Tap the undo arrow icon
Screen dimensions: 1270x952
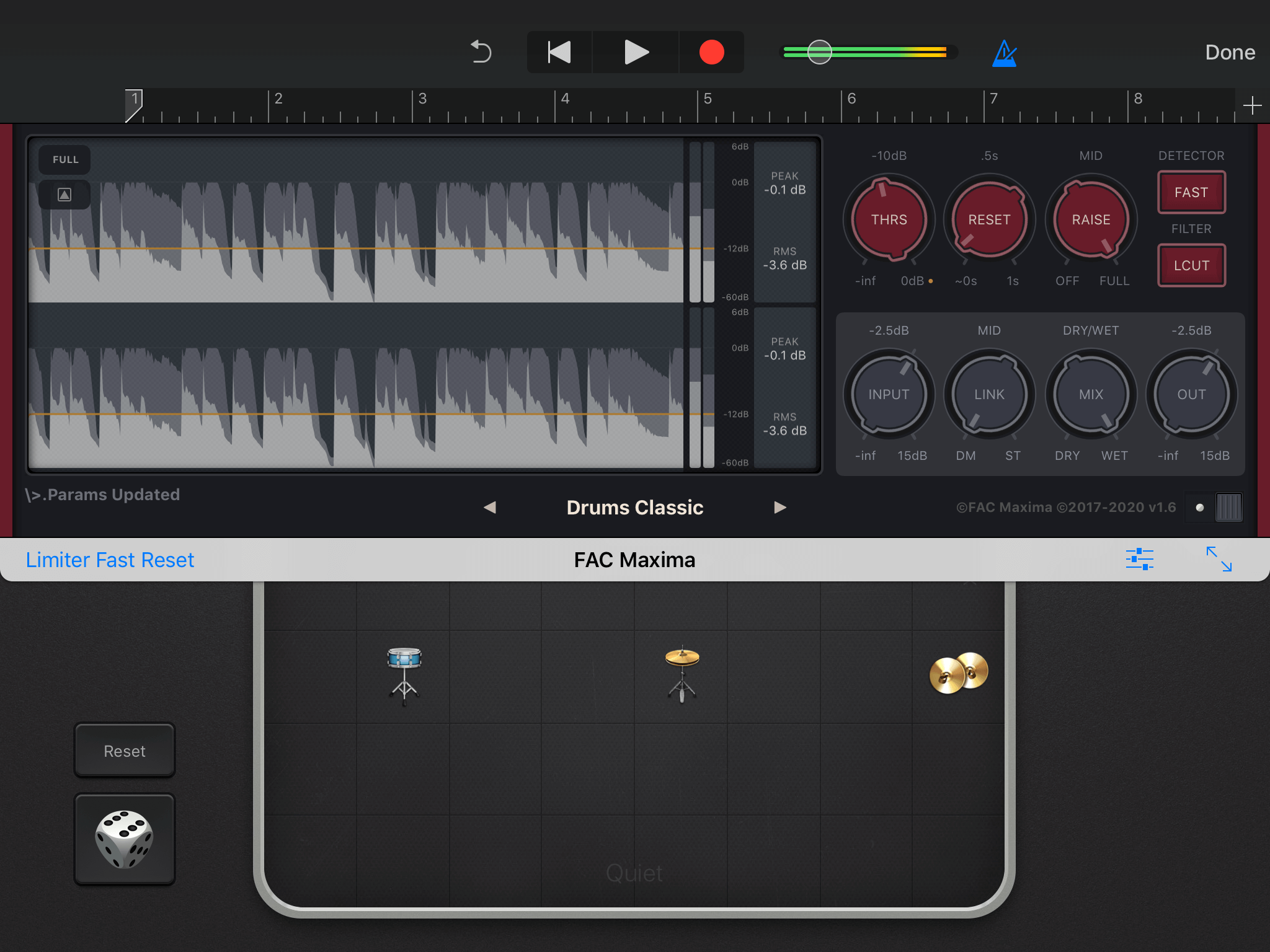481,52
